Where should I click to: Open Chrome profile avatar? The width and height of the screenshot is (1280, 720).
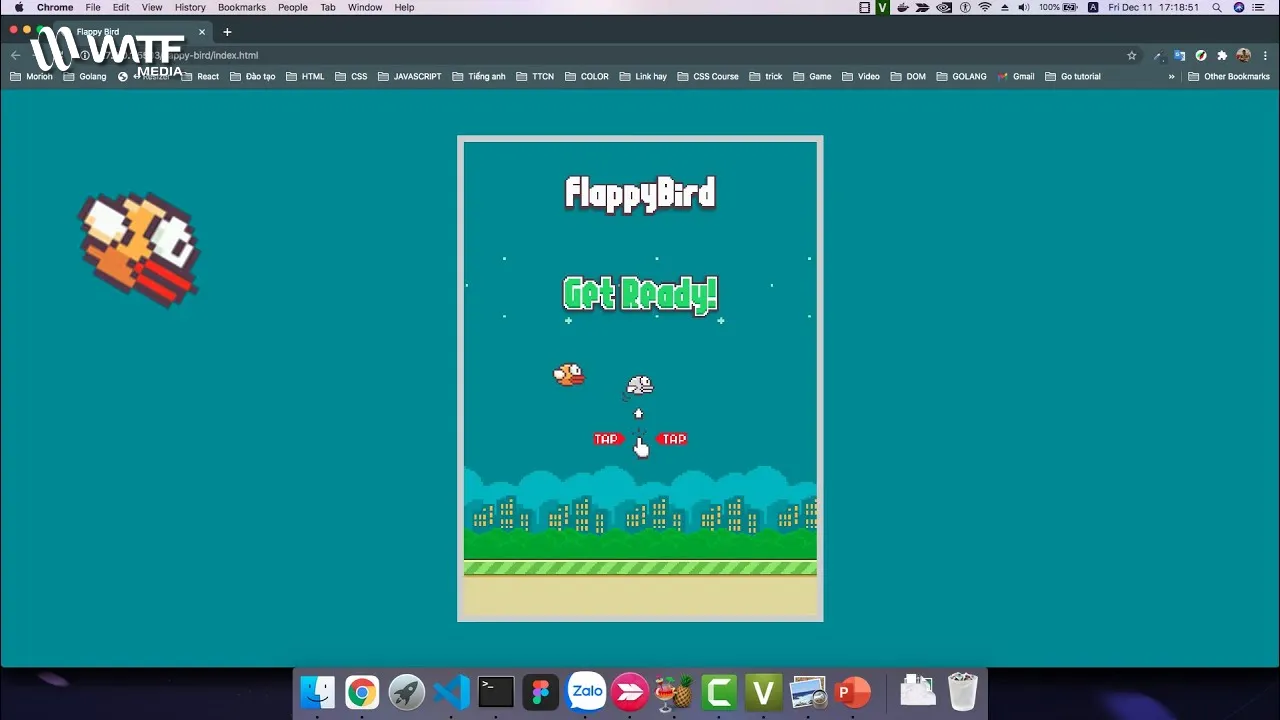click(1244, 56)
